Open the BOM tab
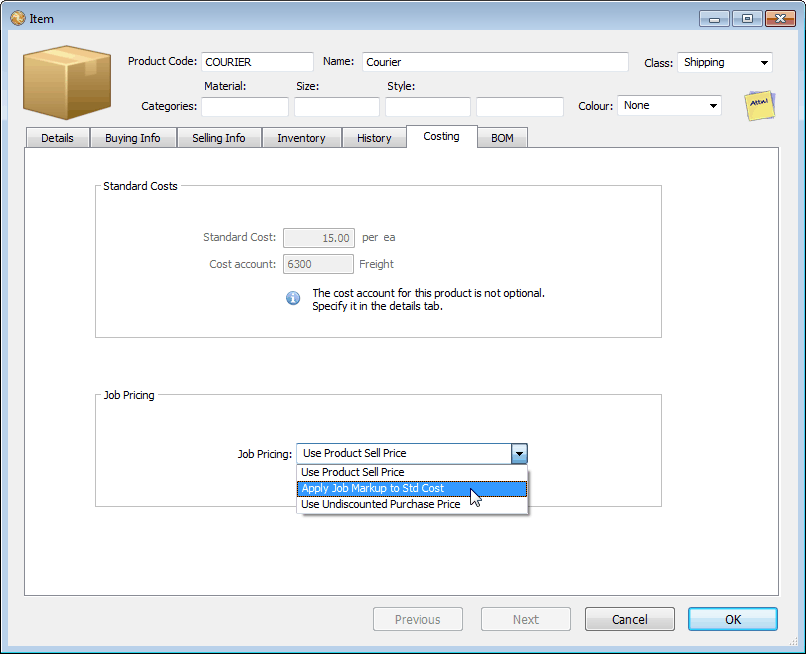This screenshot has width=806, height=654. click(502, 138)
